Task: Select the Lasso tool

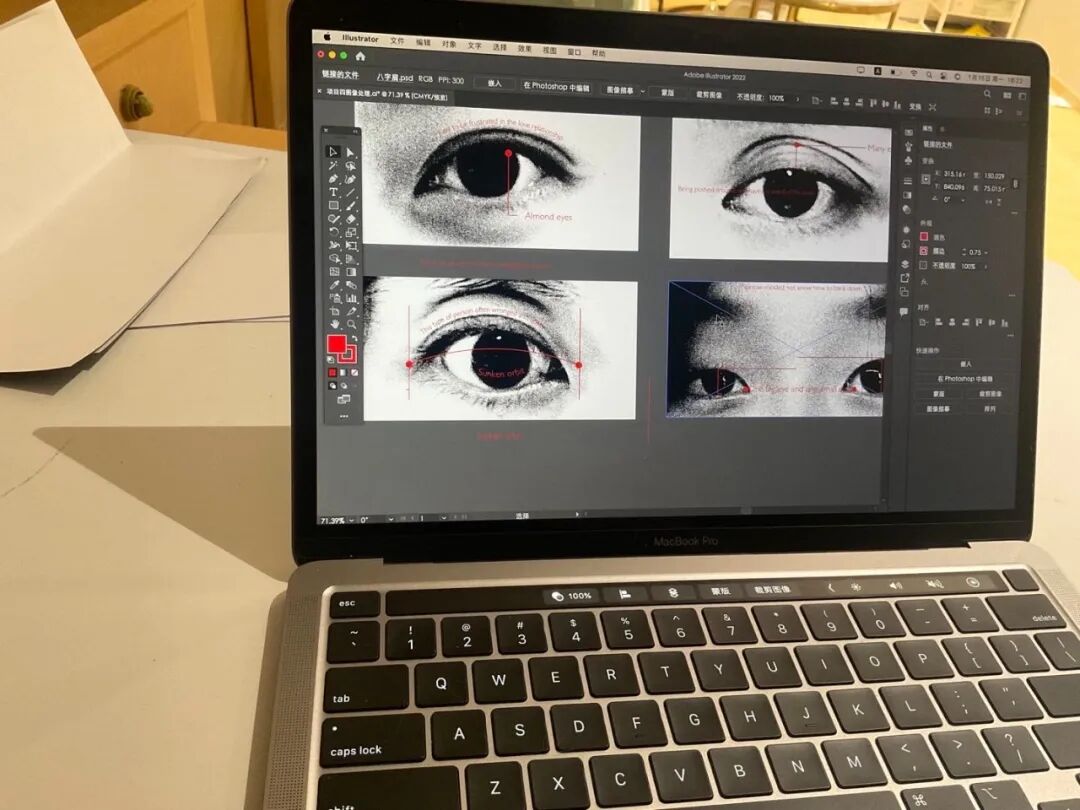Action: (x=350, y=166)
